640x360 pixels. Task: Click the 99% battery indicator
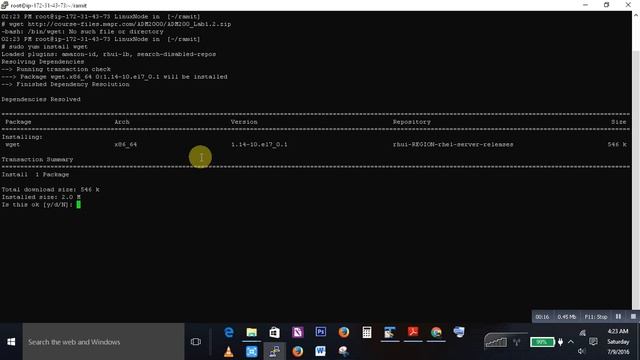[542, 342]
